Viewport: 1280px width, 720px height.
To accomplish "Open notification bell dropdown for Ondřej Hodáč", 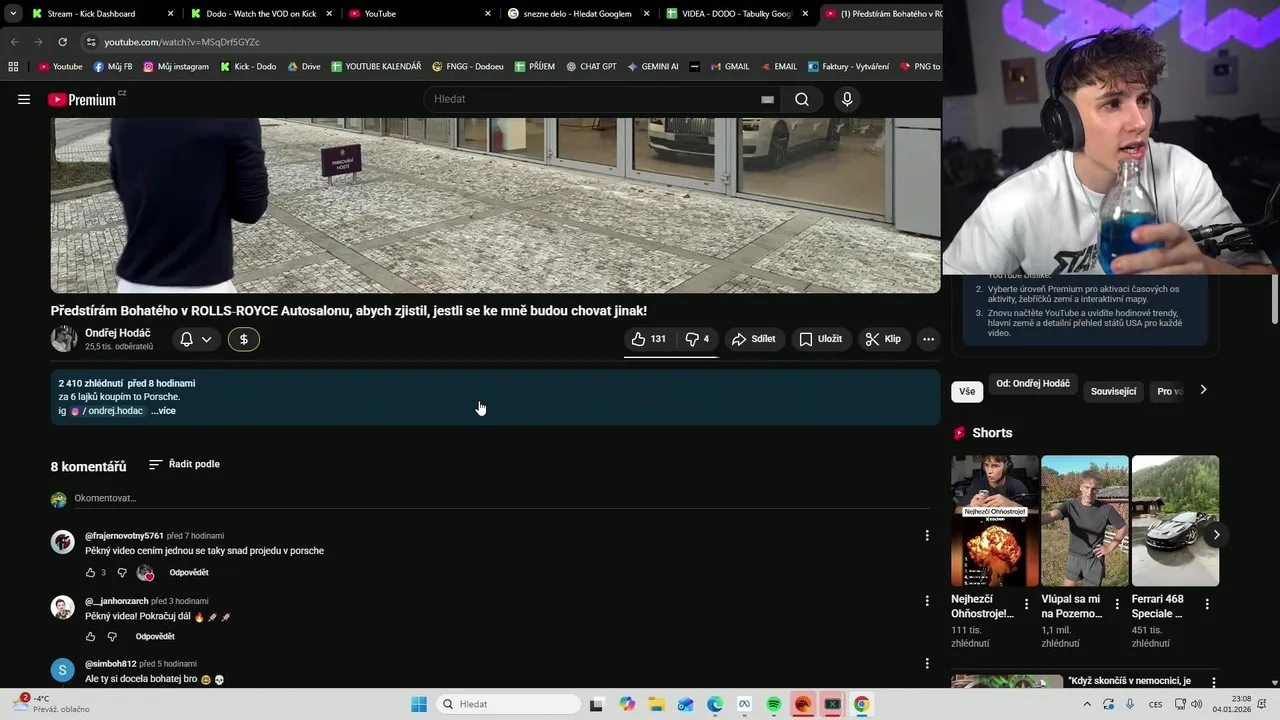I will (195, 339).
